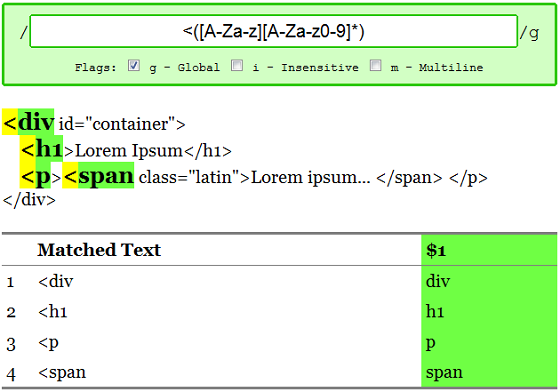Click the closing </div> line in test text
This screenshot has height=392, width=560.
click(29, 200)
